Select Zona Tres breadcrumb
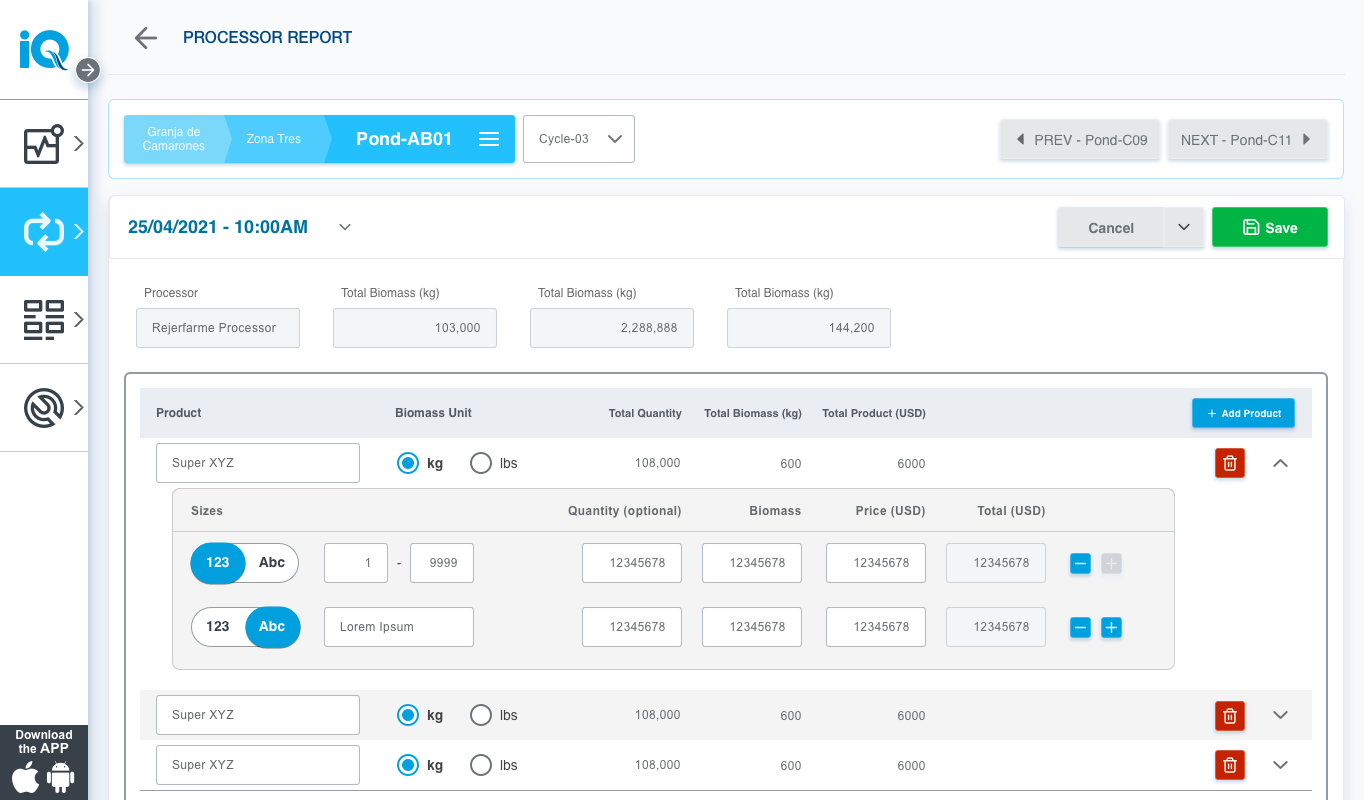The height and width of the screenshot is (800, 1364). click(274, 139)
